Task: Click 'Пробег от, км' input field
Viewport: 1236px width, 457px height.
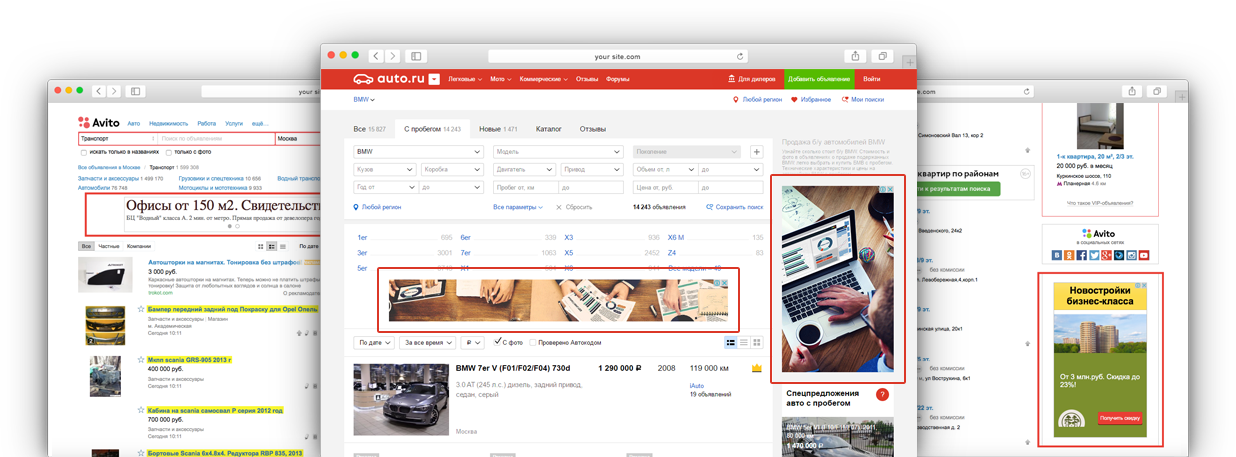Action: tap(525, 187)
